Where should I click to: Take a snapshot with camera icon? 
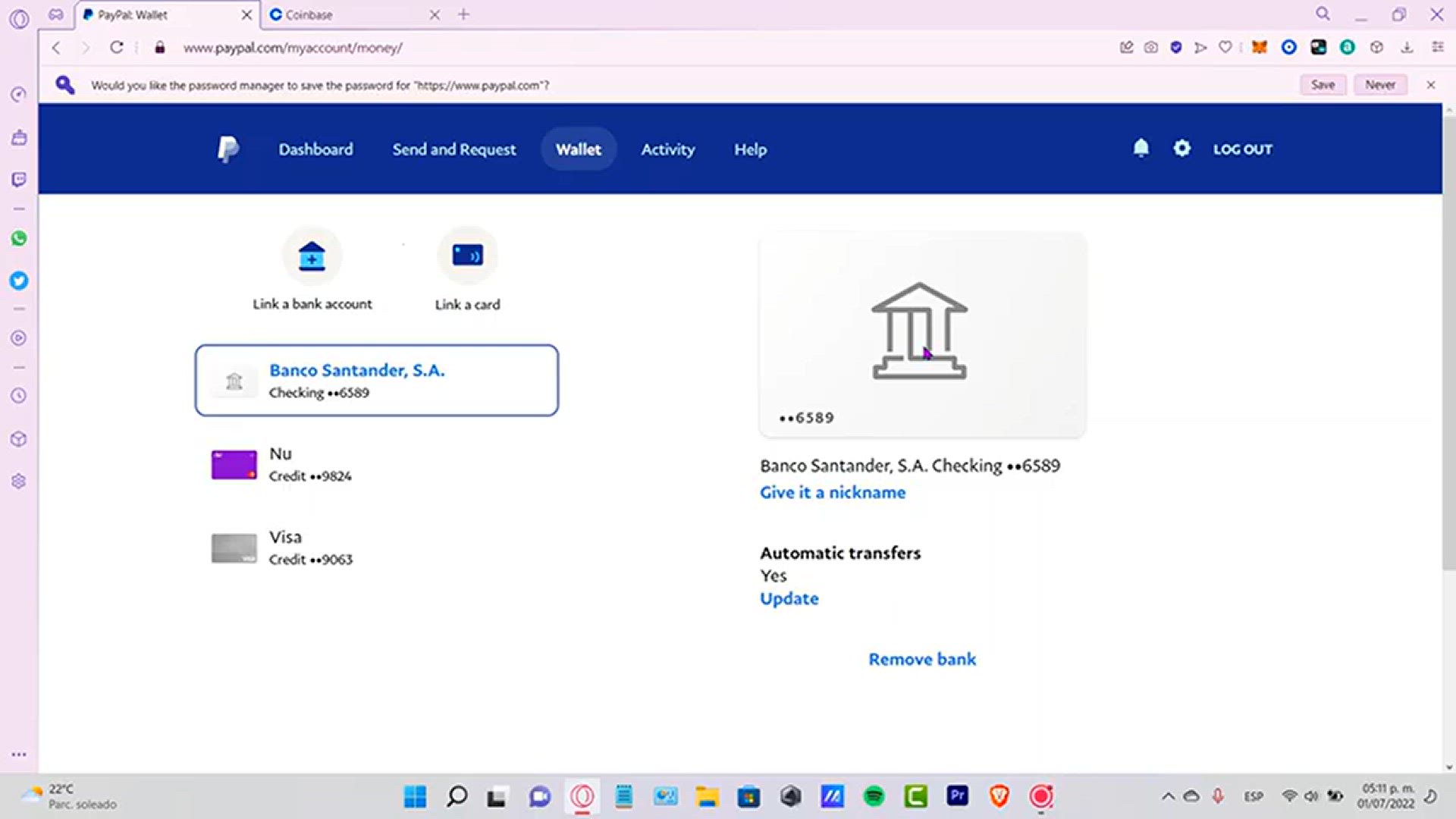[x=1150, y=47]
